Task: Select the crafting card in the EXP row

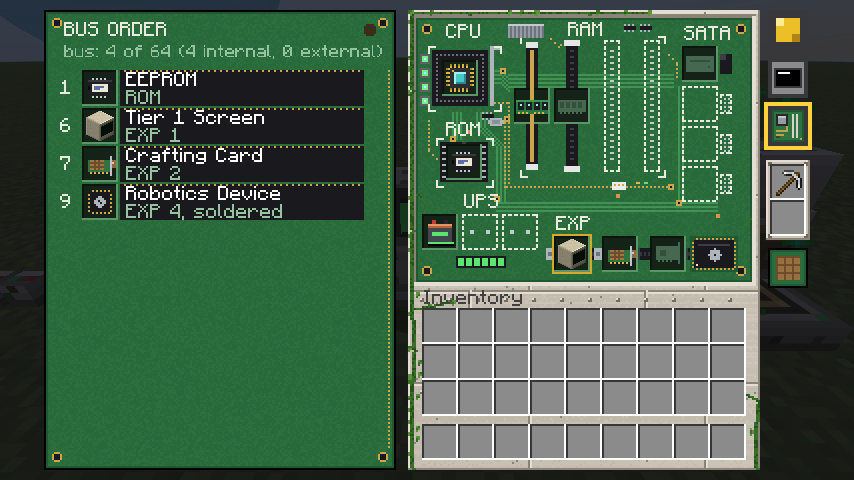Action: pos(619,254)
